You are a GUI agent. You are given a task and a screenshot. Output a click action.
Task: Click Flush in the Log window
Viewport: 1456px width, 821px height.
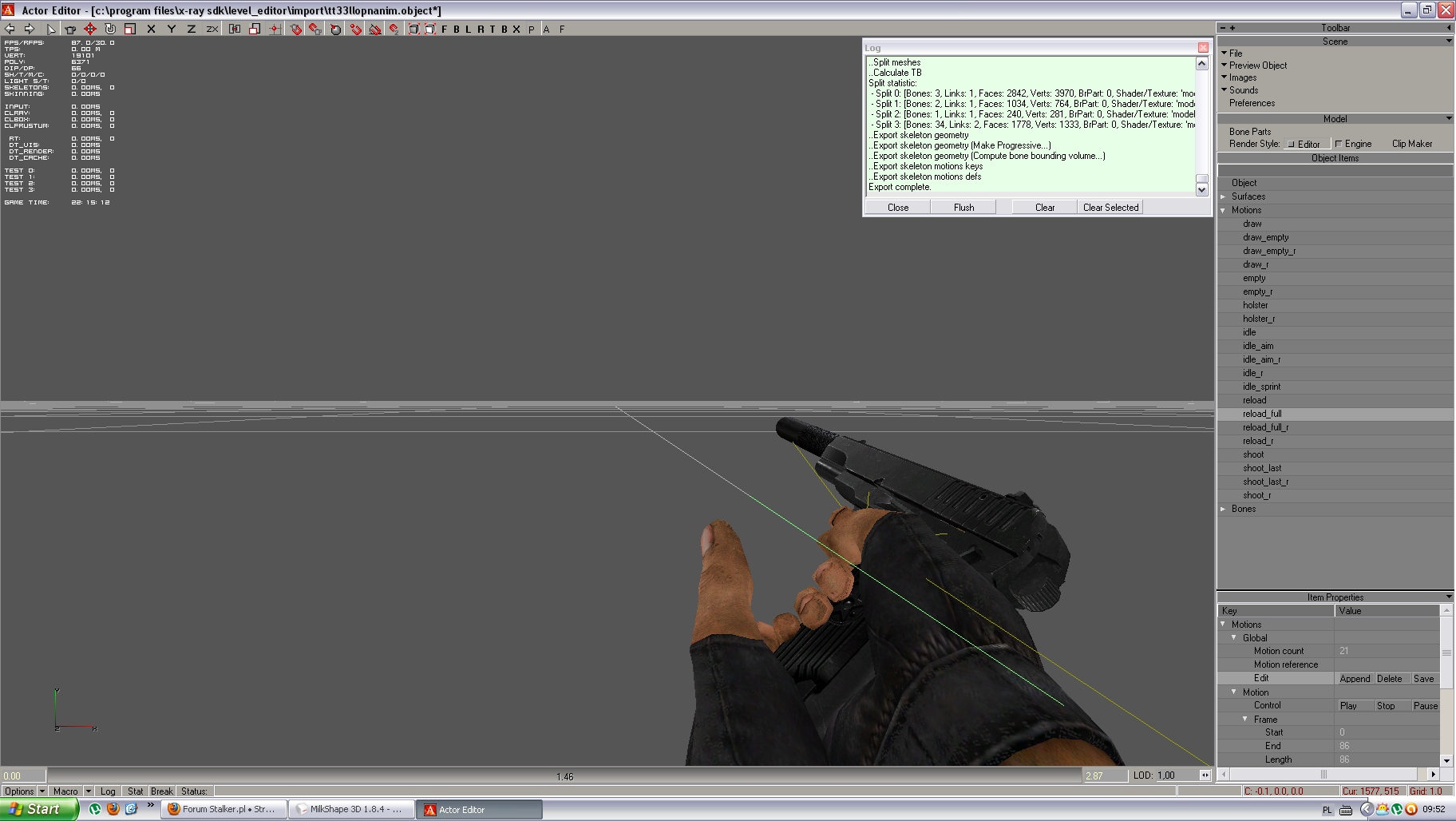coord(963,208)
